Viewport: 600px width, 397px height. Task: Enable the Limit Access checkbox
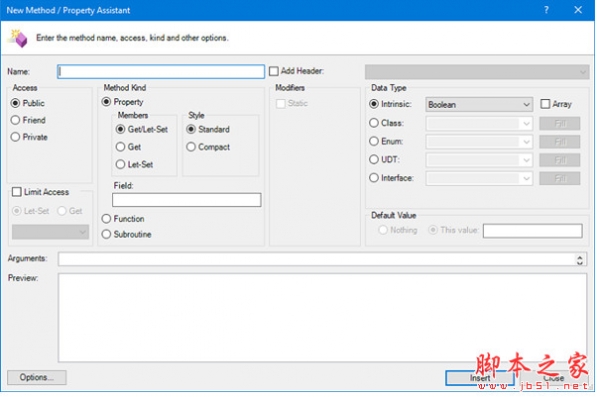pos(17,192)
